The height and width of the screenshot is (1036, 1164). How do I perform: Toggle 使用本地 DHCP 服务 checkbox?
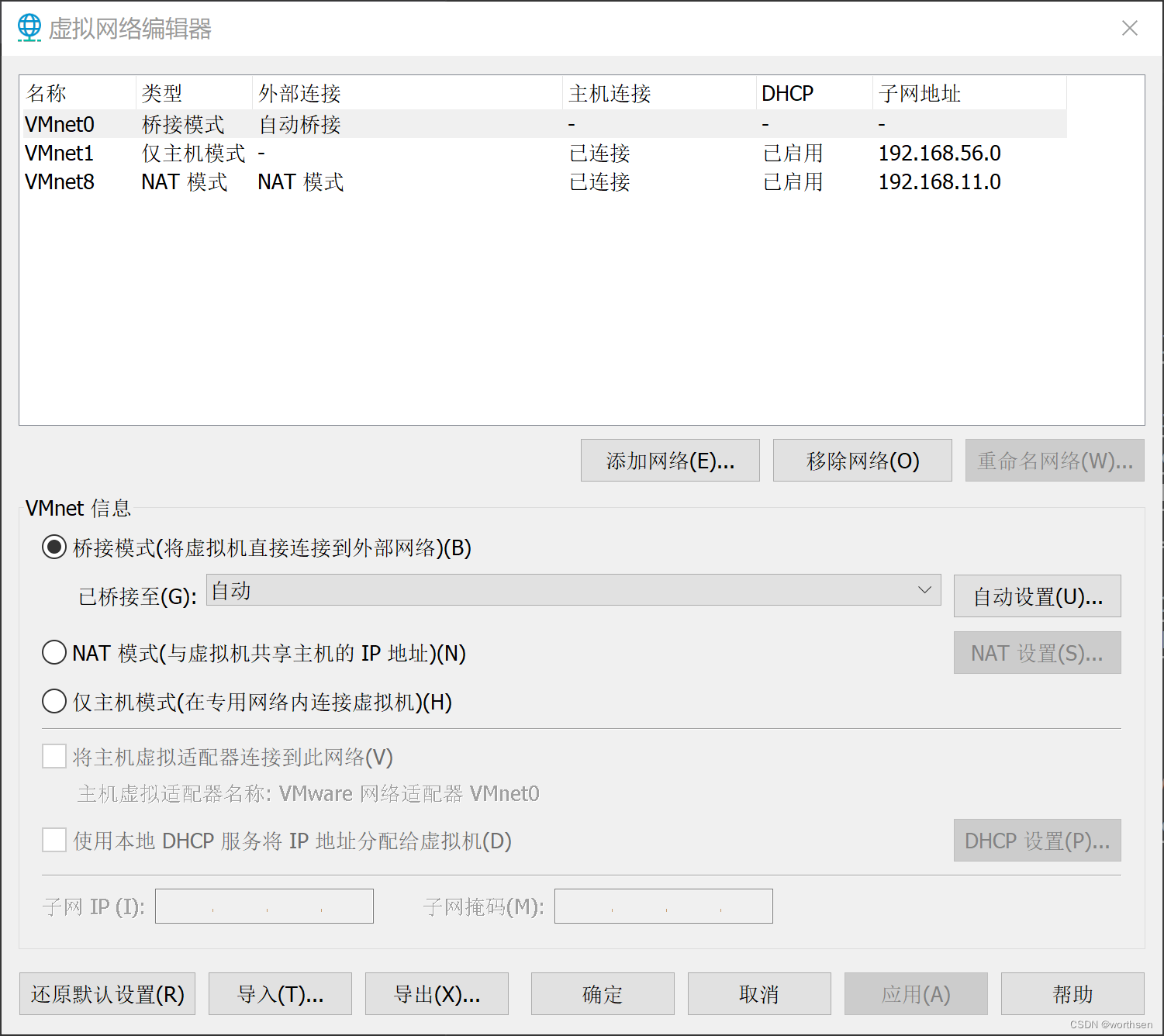[54, 840]
